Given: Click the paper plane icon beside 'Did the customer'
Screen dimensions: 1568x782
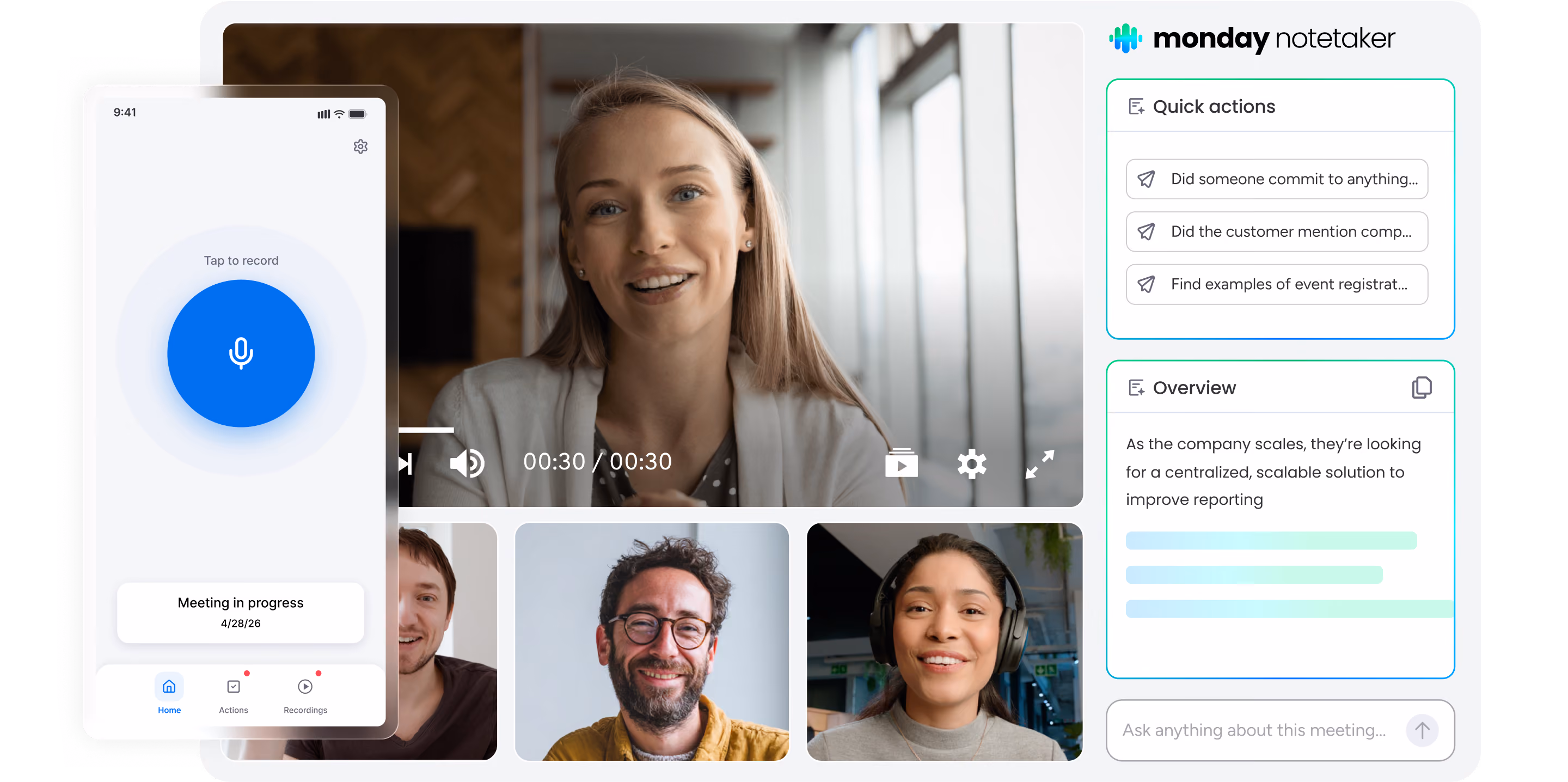Looking at the screenshot, I should click(1146, 231).
